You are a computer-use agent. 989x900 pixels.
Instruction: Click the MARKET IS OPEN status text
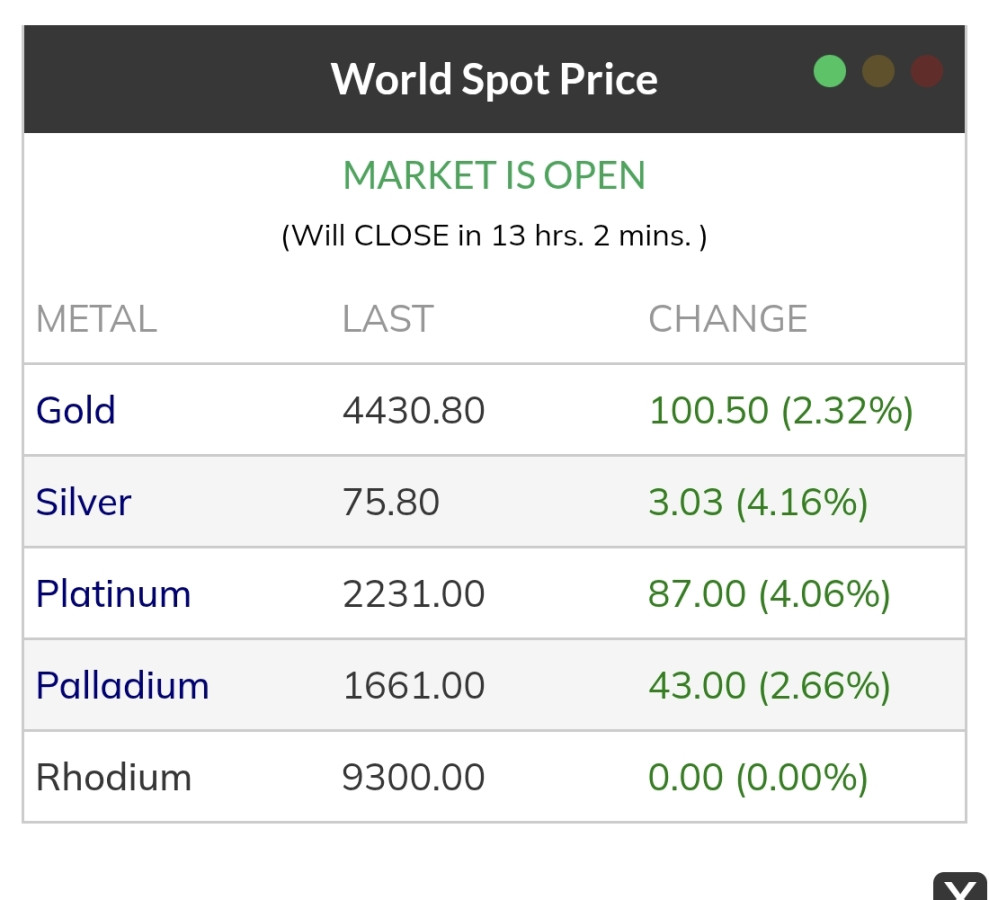click(x=494, y=176)
